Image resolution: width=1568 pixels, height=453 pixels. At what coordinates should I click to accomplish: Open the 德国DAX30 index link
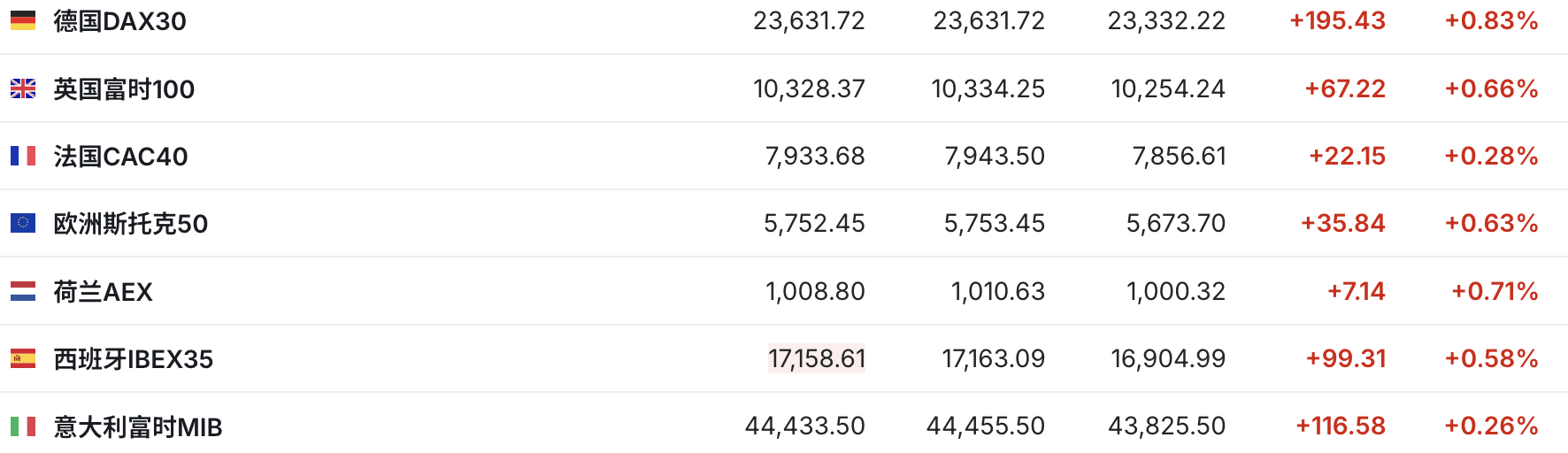pos(119,21)
